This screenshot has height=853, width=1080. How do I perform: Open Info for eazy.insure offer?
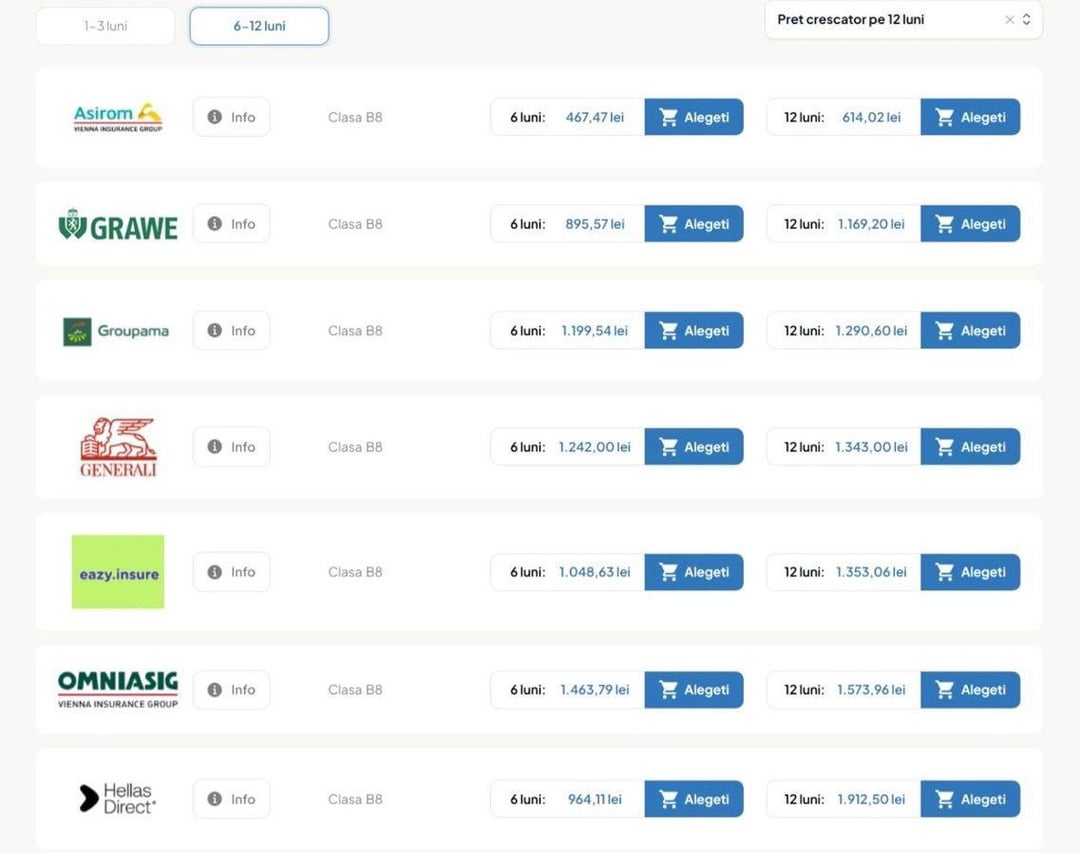click(231, 572)
